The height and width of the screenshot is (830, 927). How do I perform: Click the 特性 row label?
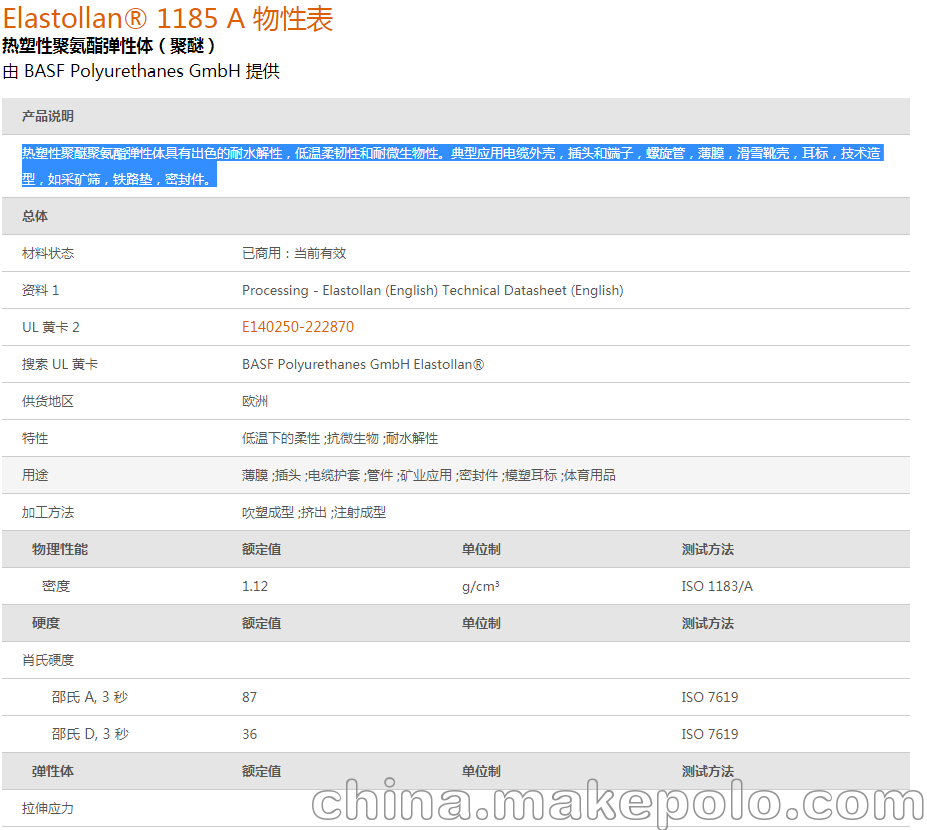(x=35, y=438)
